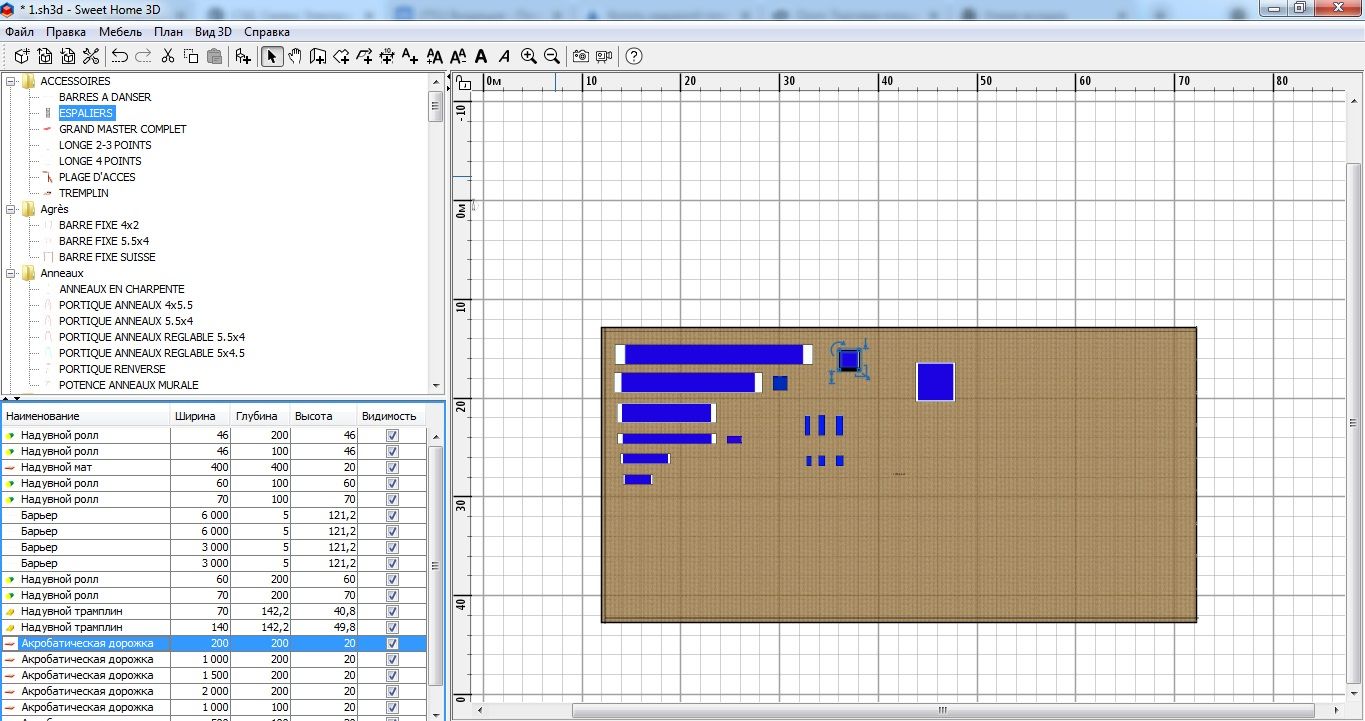
Task: Uncheck visibility for Надувной трамплин width 140
Action: (392, 627)
